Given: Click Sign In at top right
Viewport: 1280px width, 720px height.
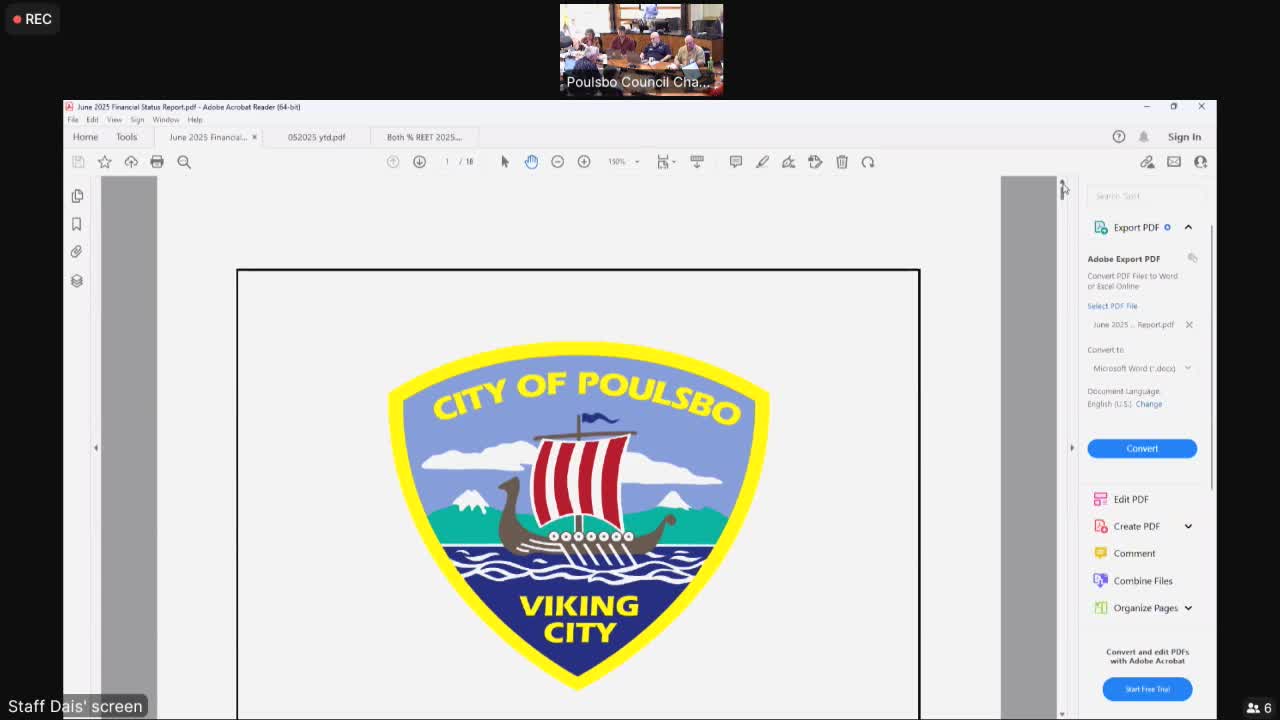Looking at the screenshot, I should (1184, 137).
